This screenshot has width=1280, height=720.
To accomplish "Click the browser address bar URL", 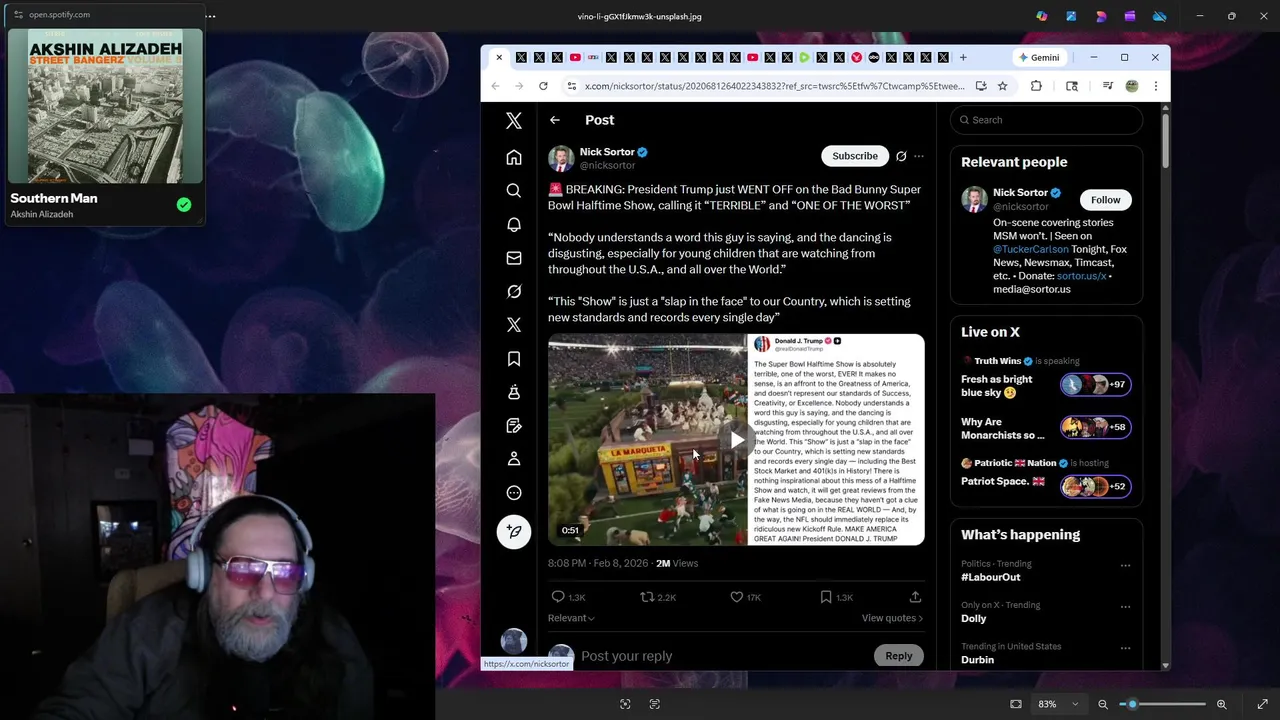I will (774, 86).
